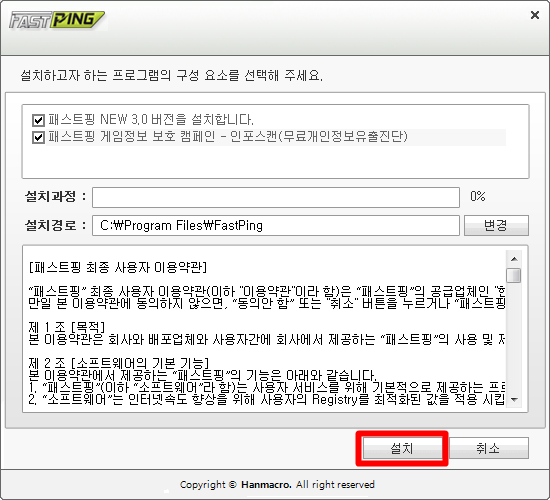Click the scroll up arrow of license text
This screenshot has width=550, height=500.
point(514,259)
